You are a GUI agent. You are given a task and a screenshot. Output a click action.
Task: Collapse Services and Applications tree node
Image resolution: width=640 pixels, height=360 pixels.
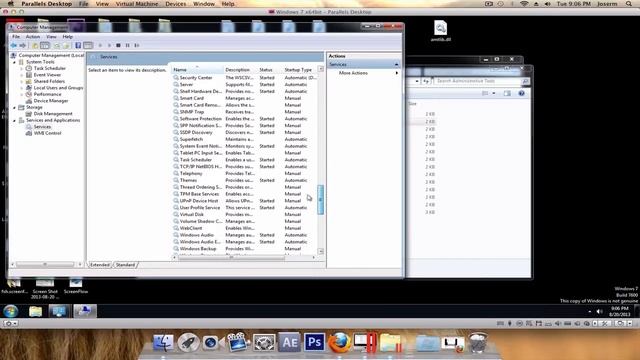(15, 120)
